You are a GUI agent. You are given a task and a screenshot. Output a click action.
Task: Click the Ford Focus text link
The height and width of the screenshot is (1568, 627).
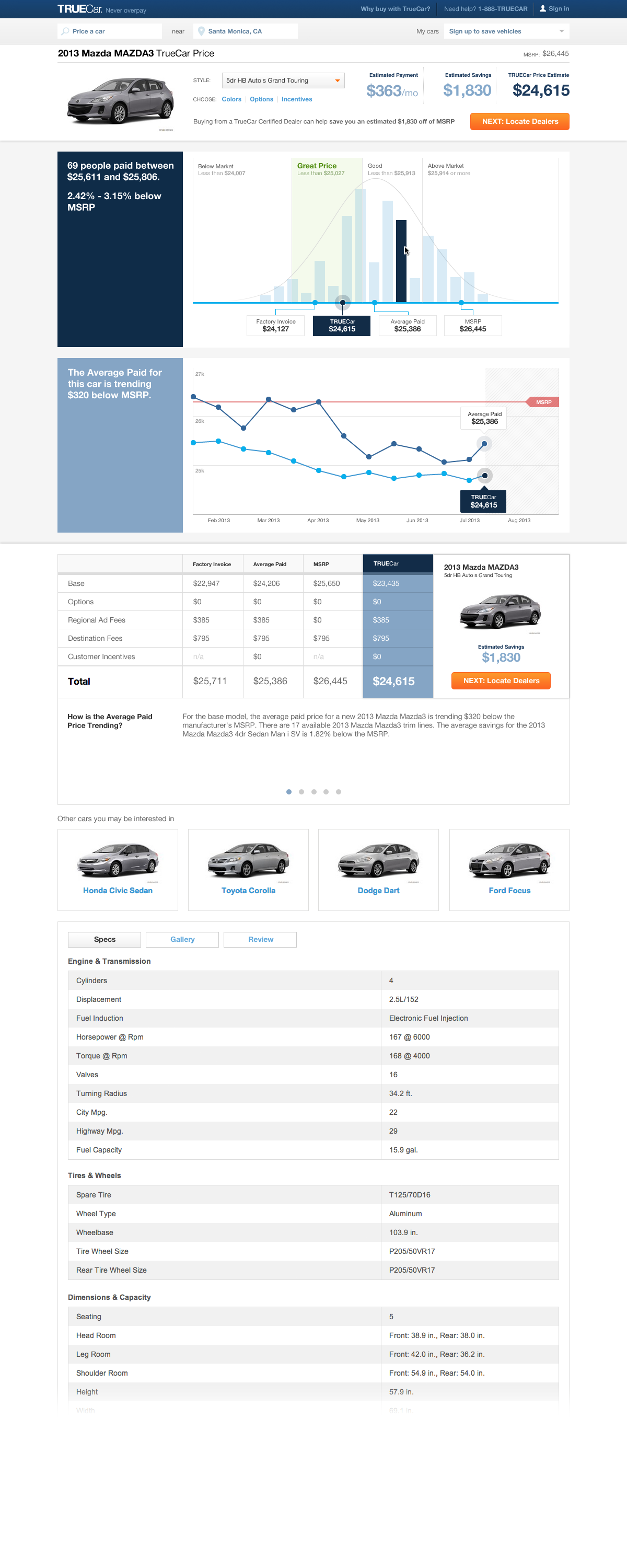(x=509, y=890)
